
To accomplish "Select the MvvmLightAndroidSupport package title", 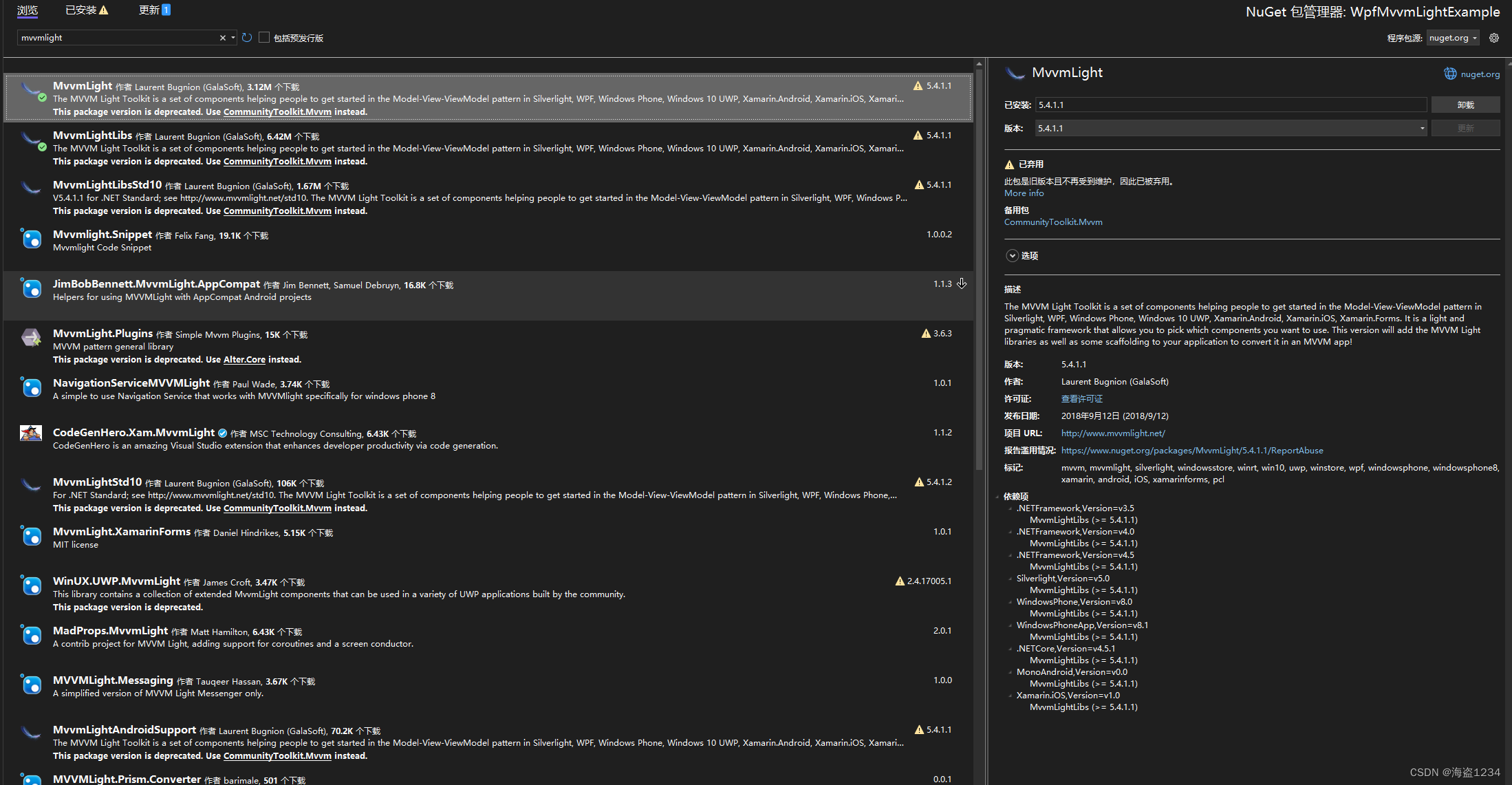I will click(125, 730).
